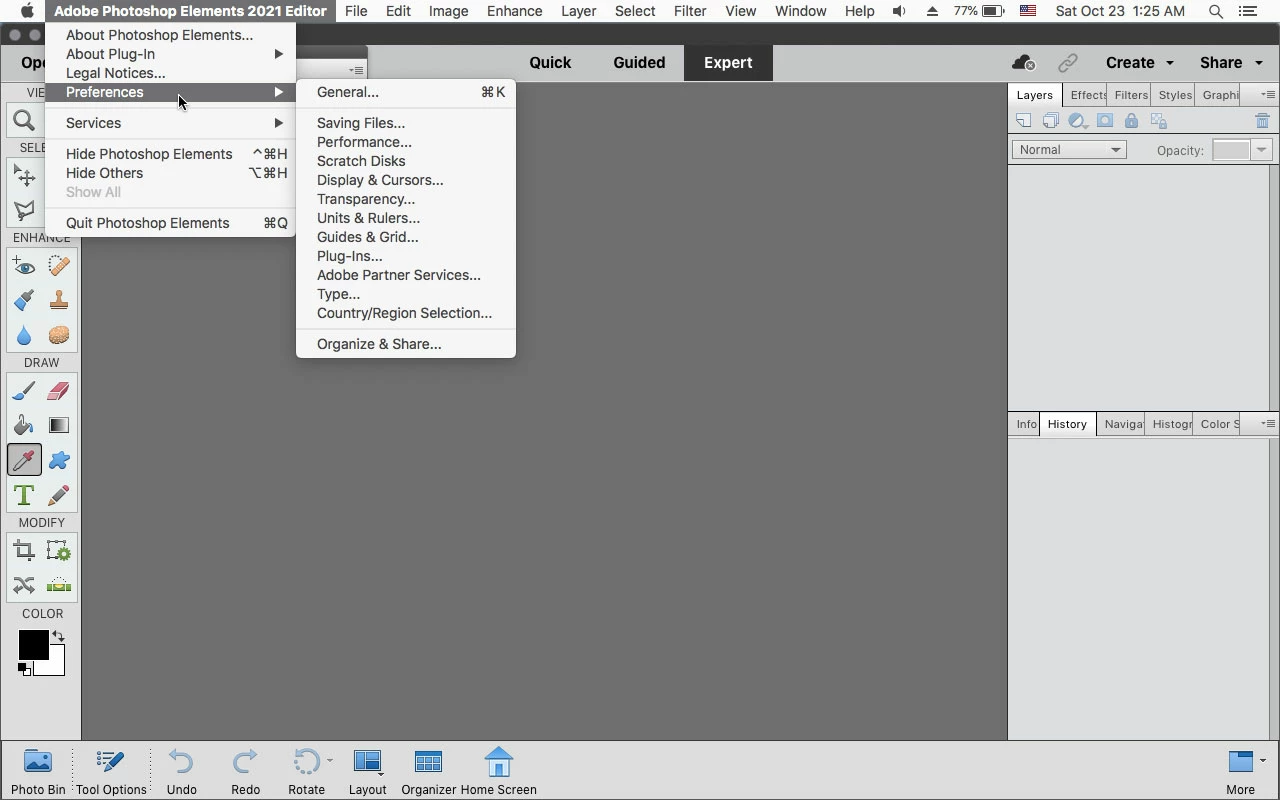Add a layer mask icon
This screenshot has height=800, width=1280.
1105,121
